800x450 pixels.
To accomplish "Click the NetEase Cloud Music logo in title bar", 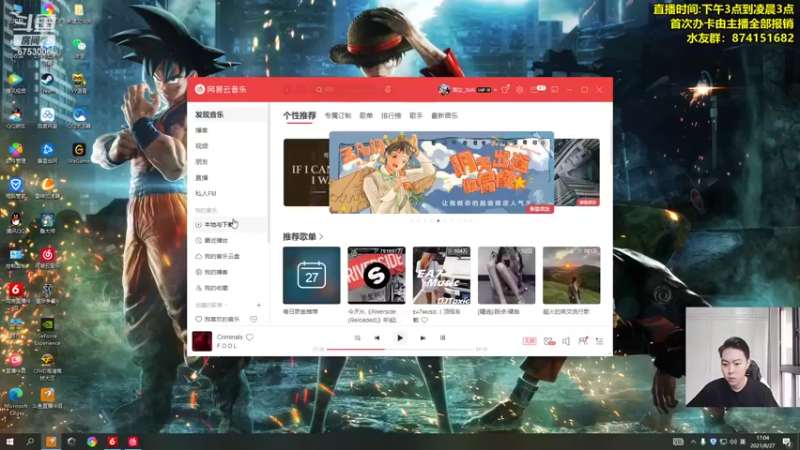I will coord(220,89).
